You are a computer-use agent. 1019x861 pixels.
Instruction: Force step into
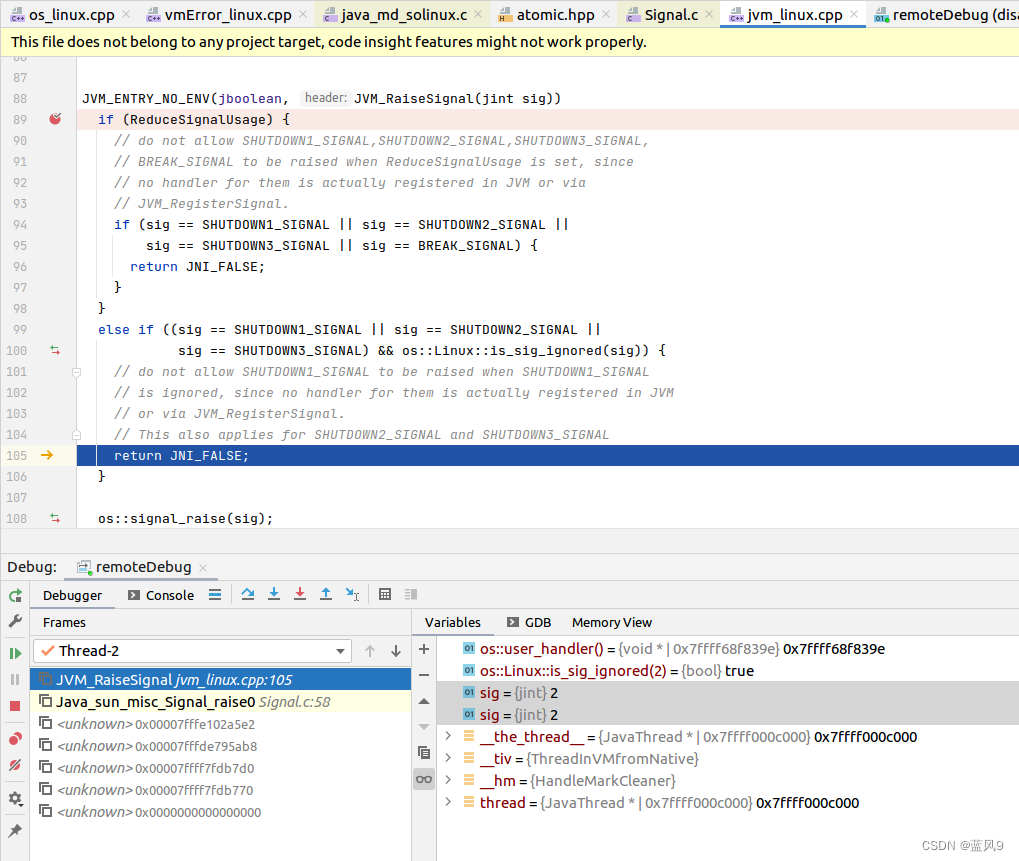(300, 594)
